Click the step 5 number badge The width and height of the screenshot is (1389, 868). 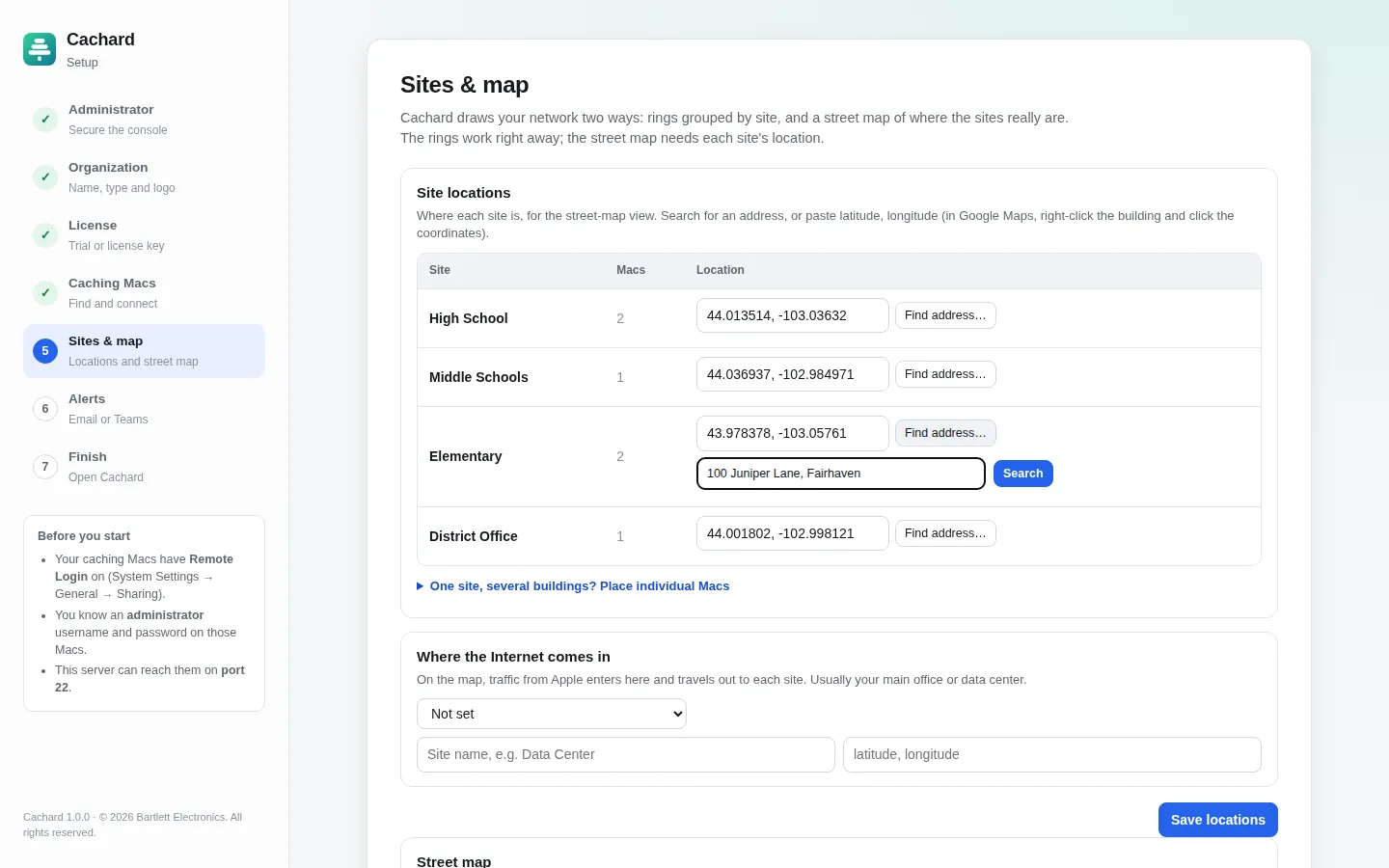pos(45,351)
